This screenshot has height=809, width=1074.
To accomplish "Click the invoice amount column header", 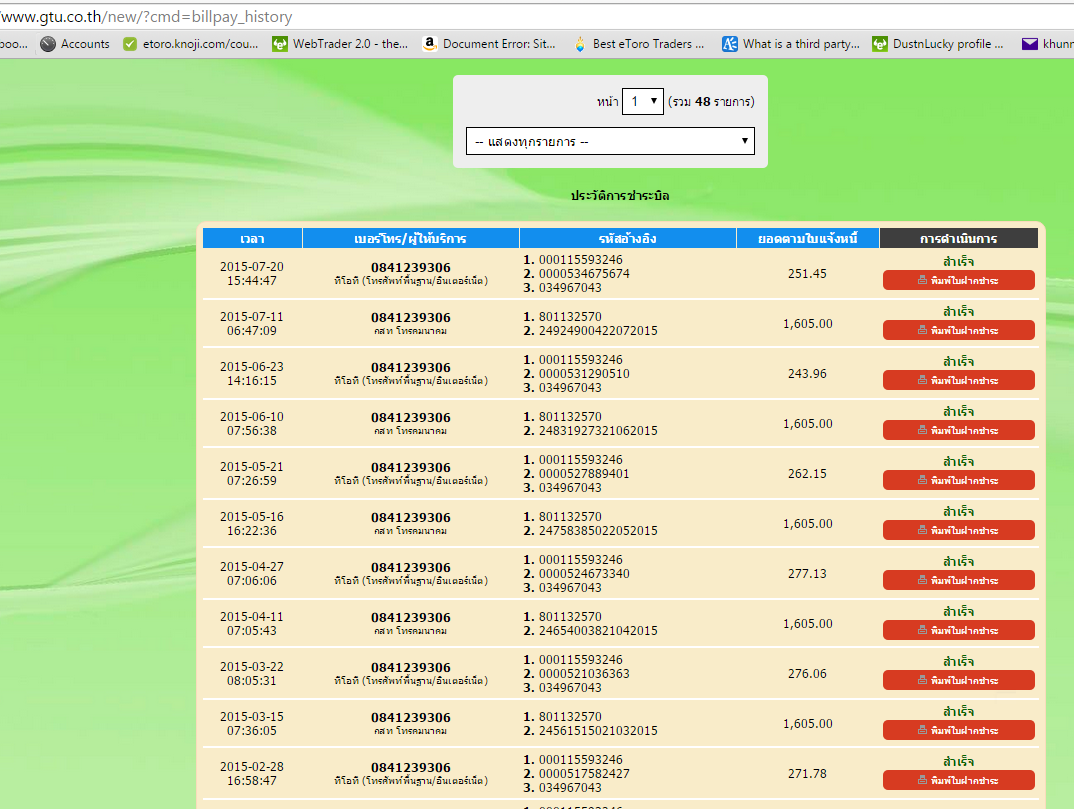I will [808, 238].
